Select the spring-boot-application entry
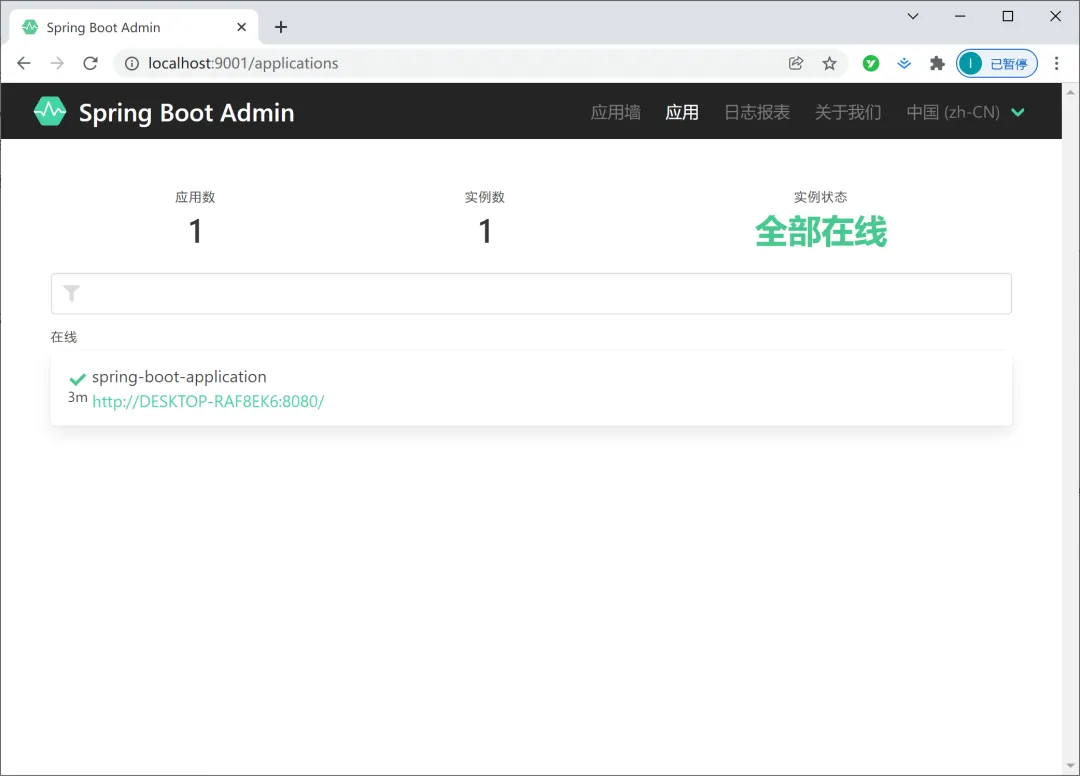This screenshot has width=1080, height=776. pyautogui.click(x=180, y=377)
